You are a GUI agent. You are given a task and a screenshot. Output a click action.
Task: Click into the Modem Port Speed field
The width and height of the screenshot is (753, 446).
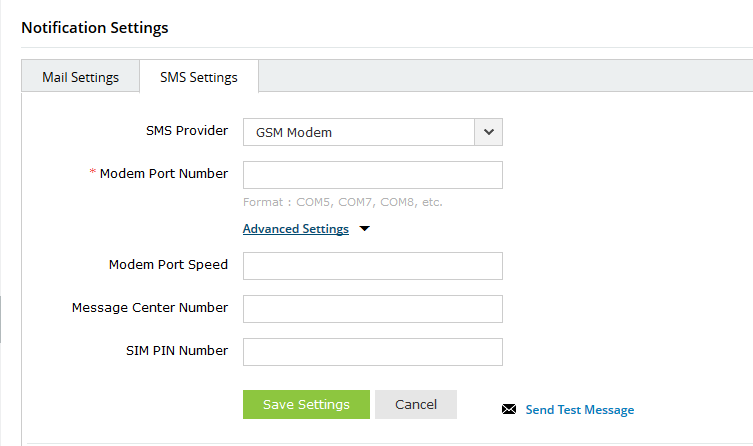coord(372,266)
